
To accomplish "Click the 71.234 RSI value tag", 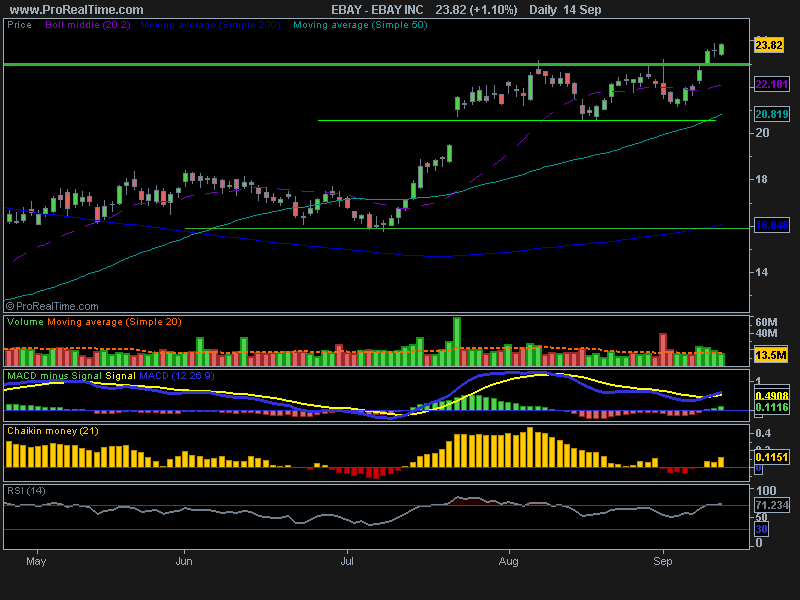I will tap(771, 505).
